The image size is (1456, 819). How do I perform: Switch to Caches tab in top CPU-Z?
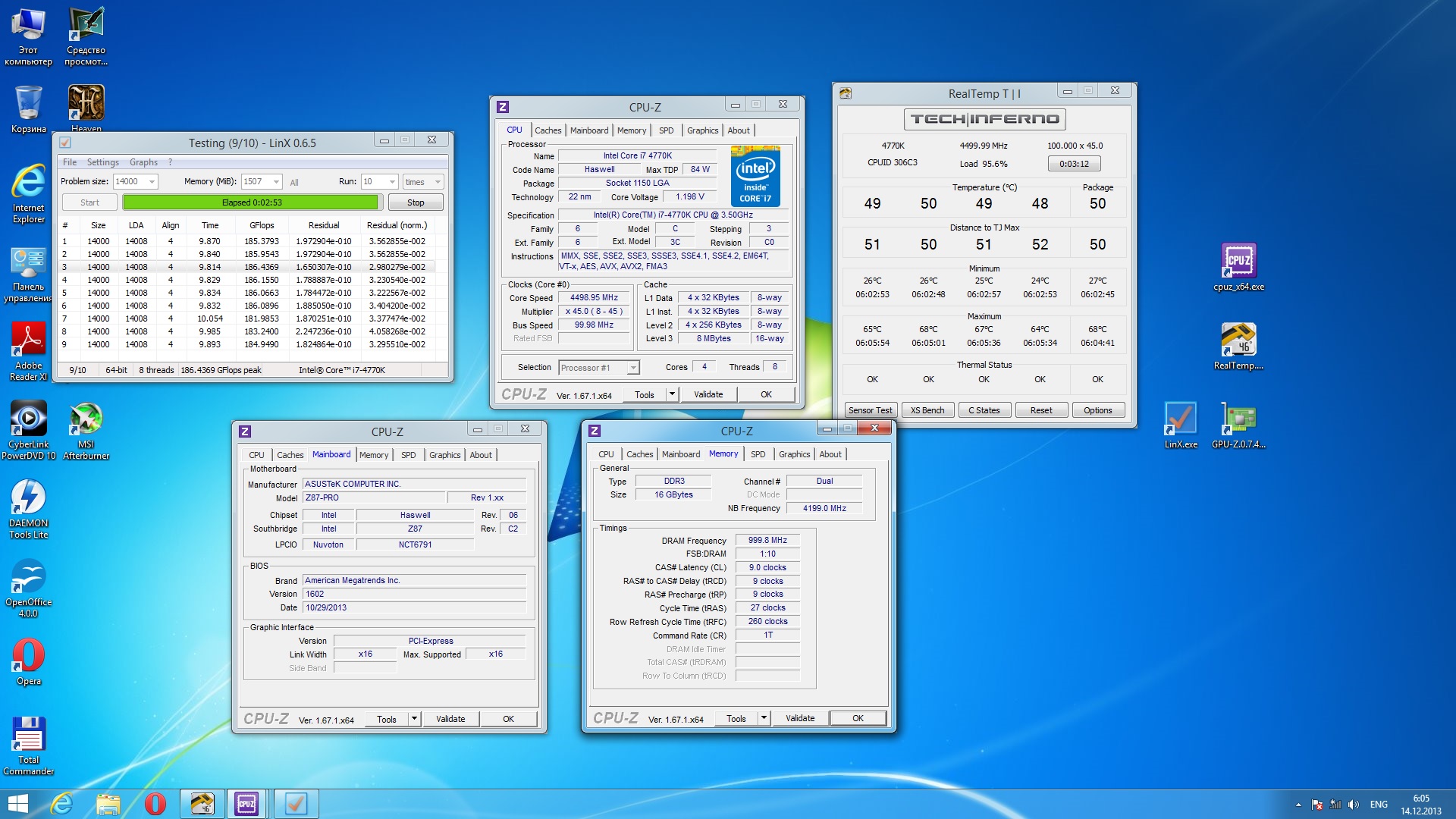(548, 130)
